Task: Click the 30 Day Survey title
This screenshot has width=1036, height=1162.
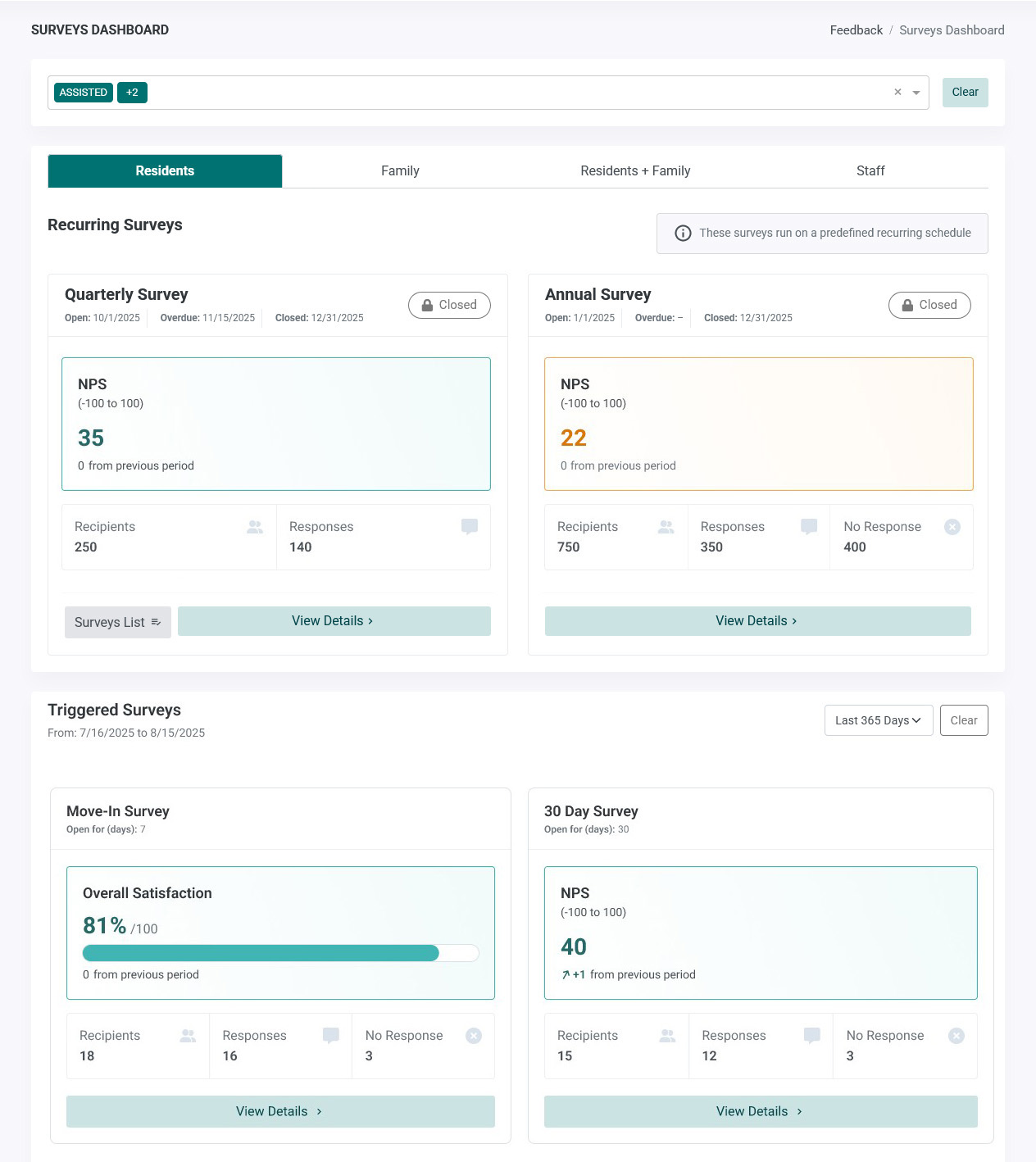Action: click(x=591, y=811)
